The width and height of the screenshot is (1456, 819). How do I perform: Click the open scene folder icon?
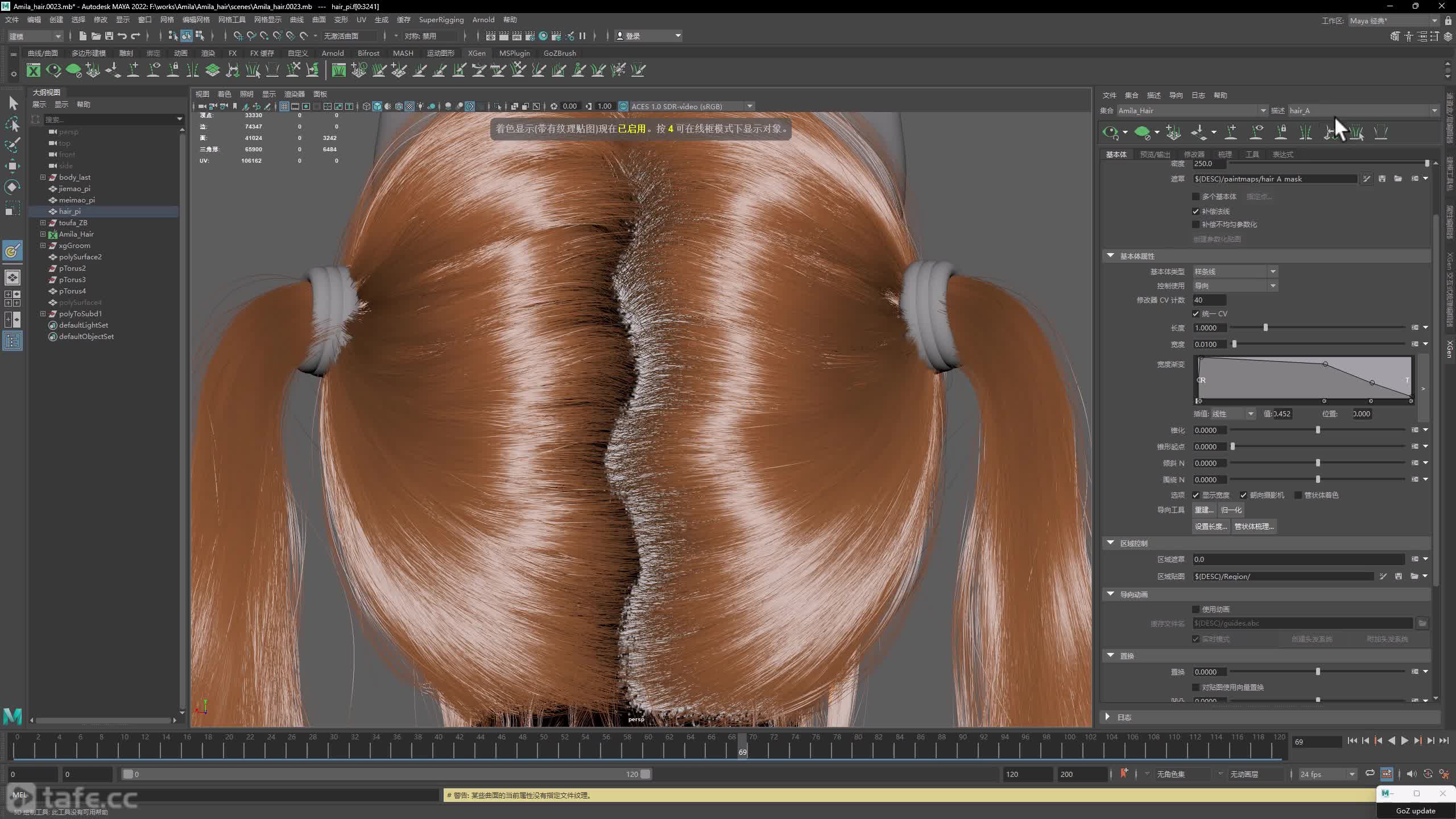[x=96, y=36]
